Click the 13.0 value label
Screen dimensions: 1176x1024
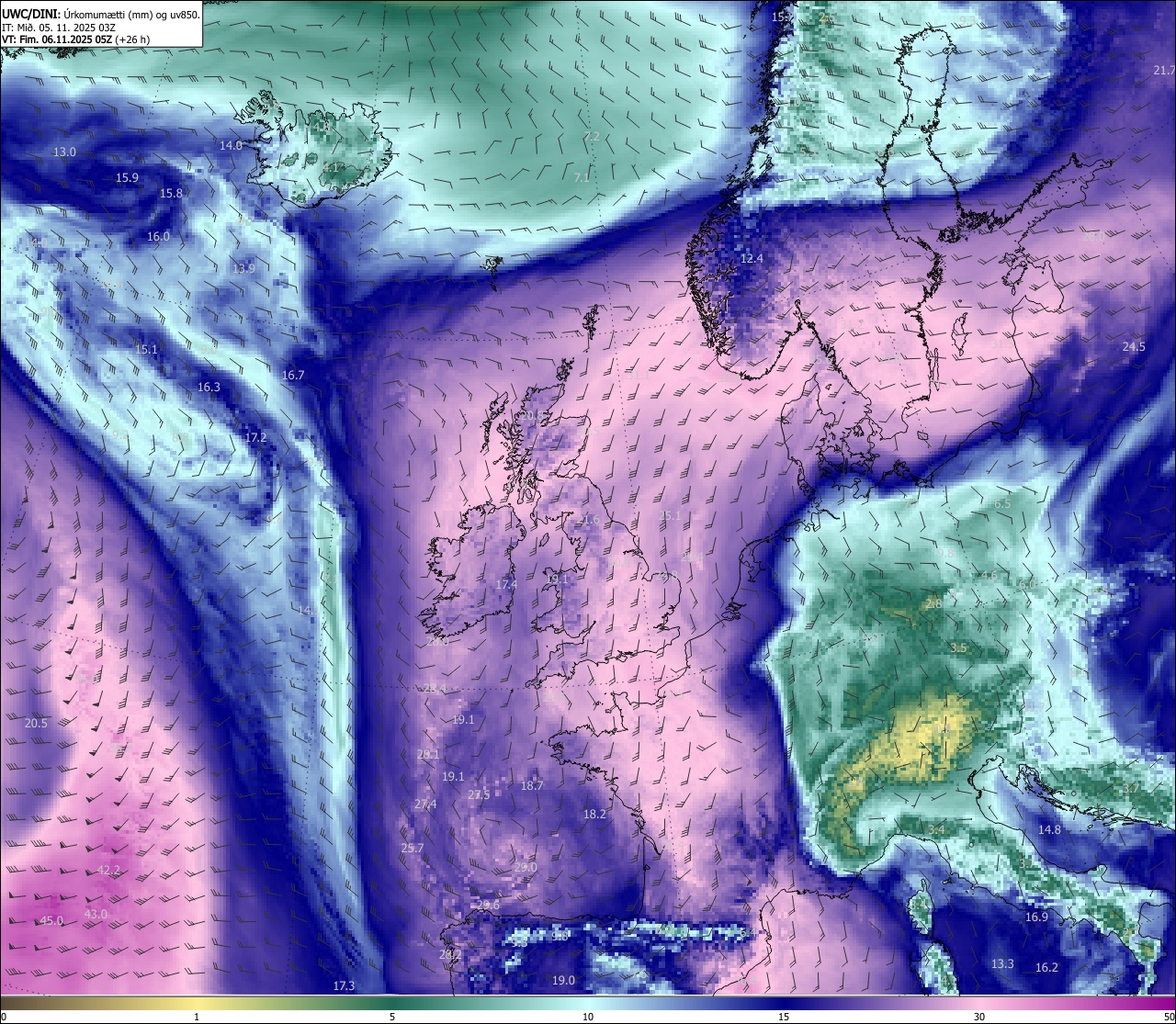click(x=64, y=152)
